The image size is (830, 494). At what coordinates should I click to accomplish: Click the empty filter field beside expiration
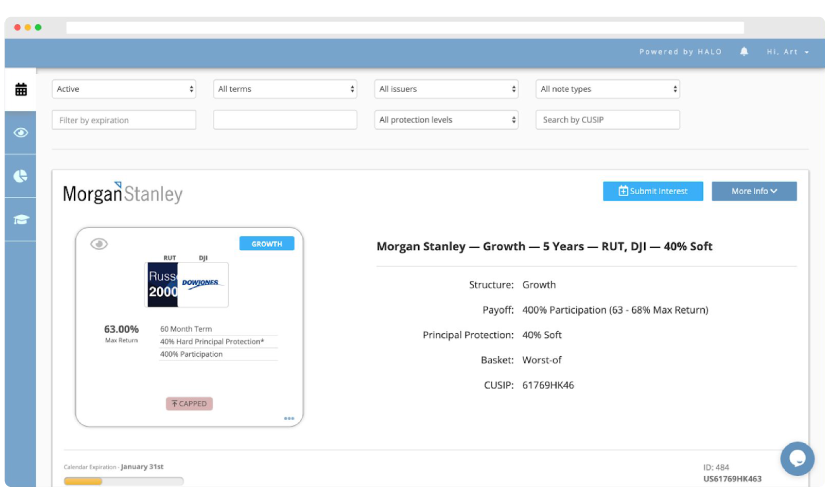click(285, 120)
